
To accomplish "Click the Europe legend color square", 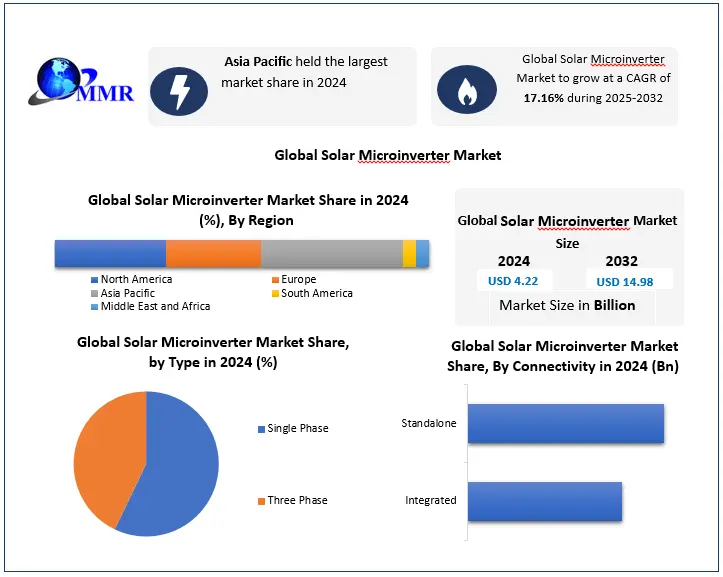I will pyautogui.click(x=275, y=280).
